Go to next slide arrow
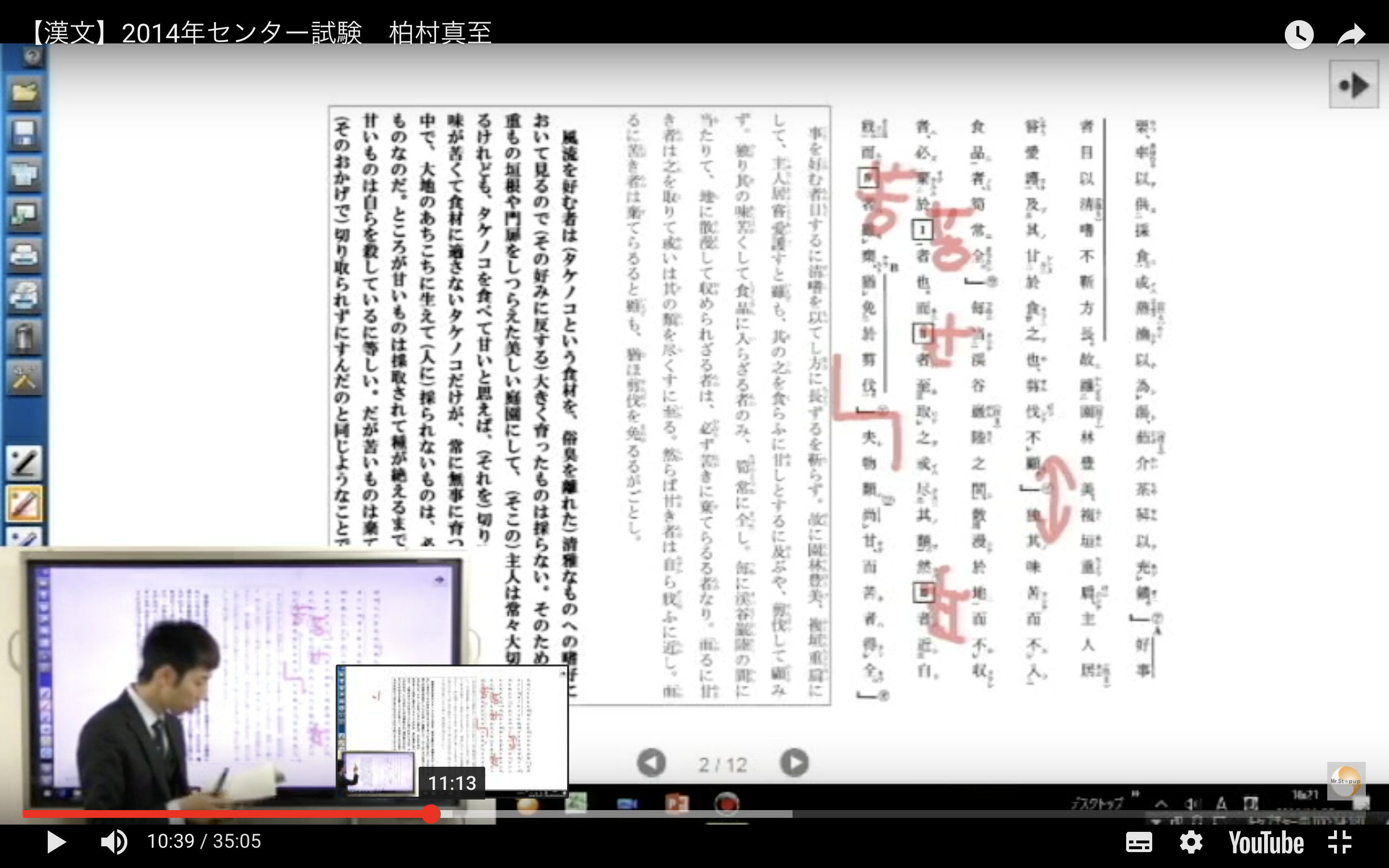Screen dimensions: 1389x868 click(x=794, y=763)
